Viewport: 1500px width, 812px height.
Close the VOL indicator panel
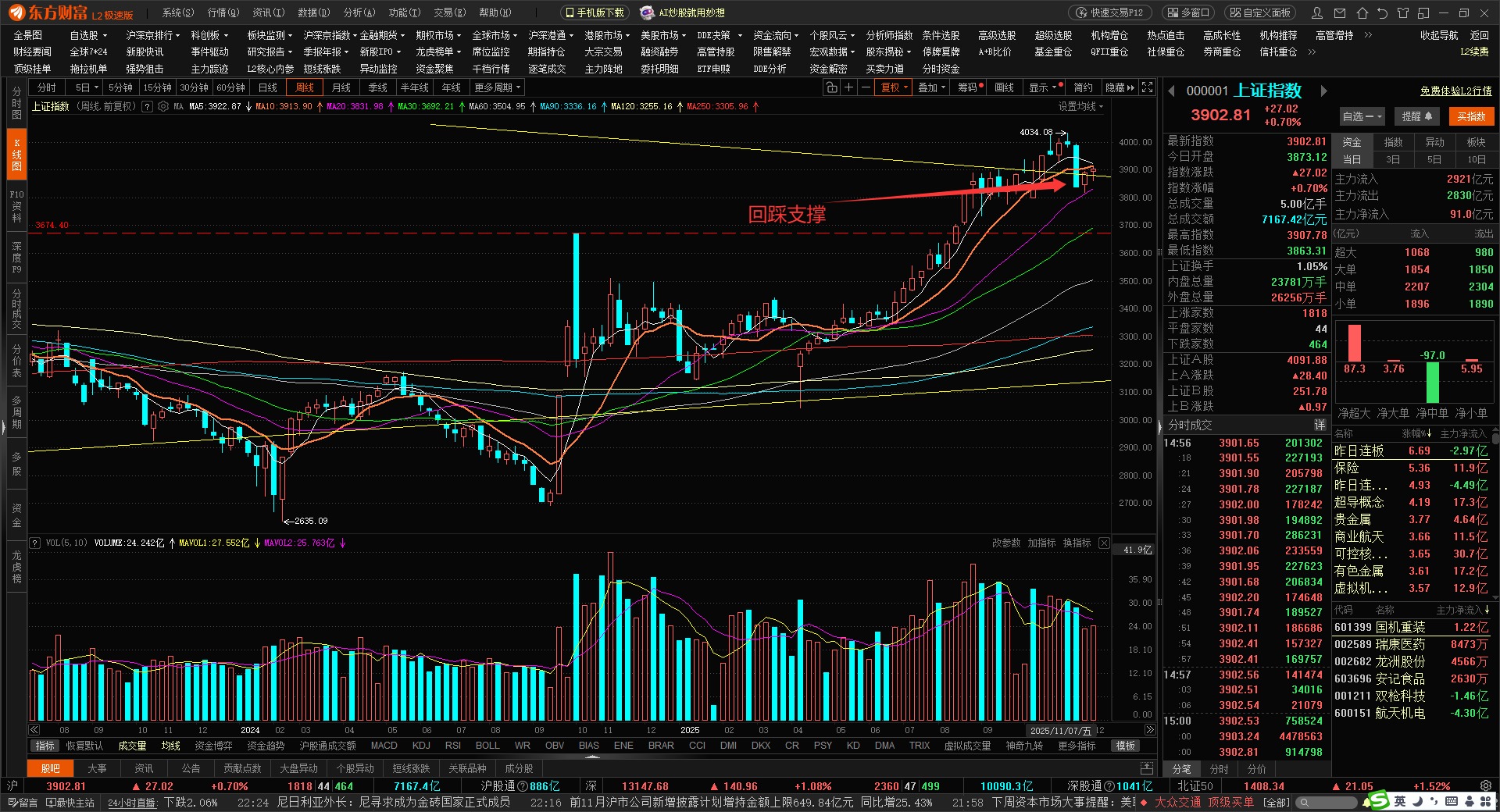tap(1103, 543)
